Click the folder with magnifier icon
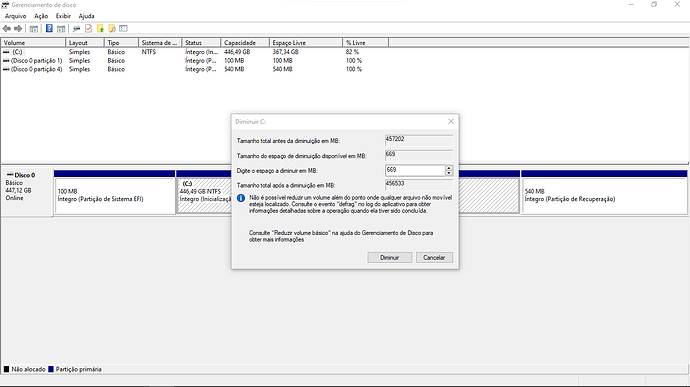Screen dimensions: 690x387 (112, 29)
